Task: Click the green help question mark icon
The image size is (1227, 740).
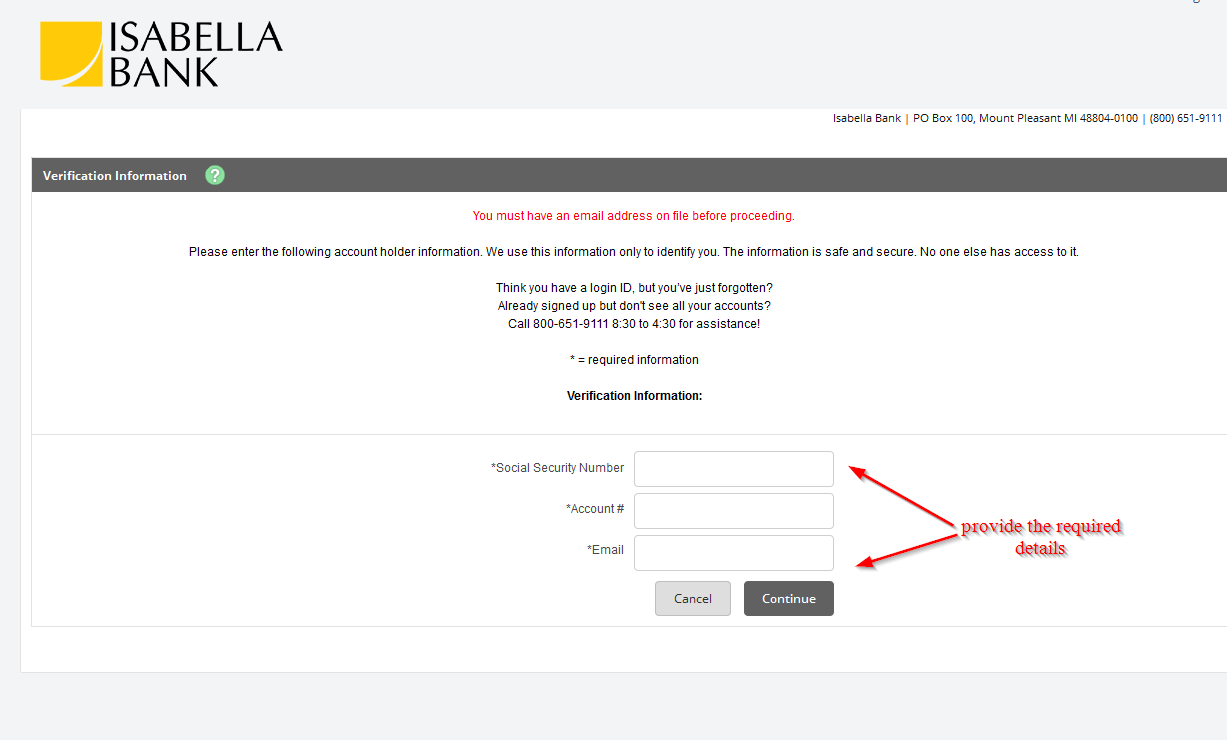Action: click(215, 175)
